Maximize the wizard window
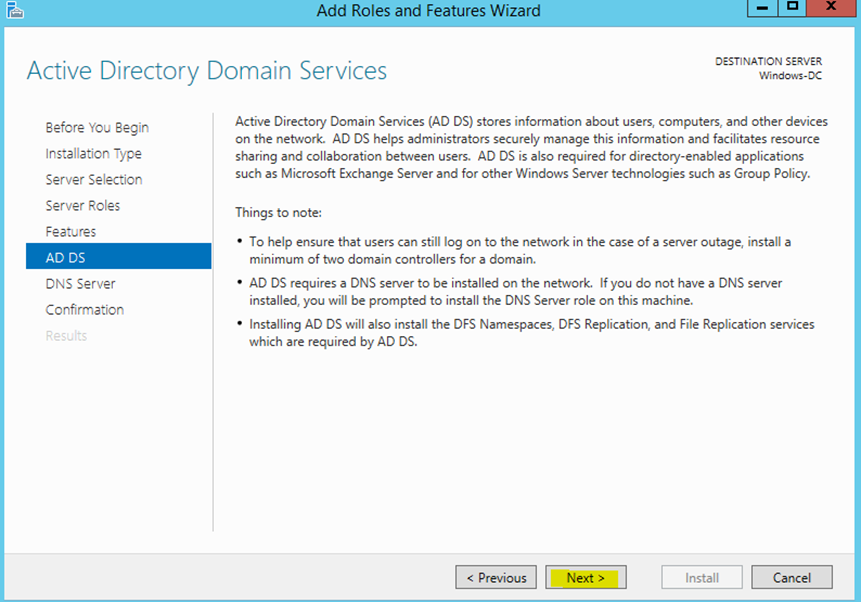861x602 pixels. [x=792, y=8]
